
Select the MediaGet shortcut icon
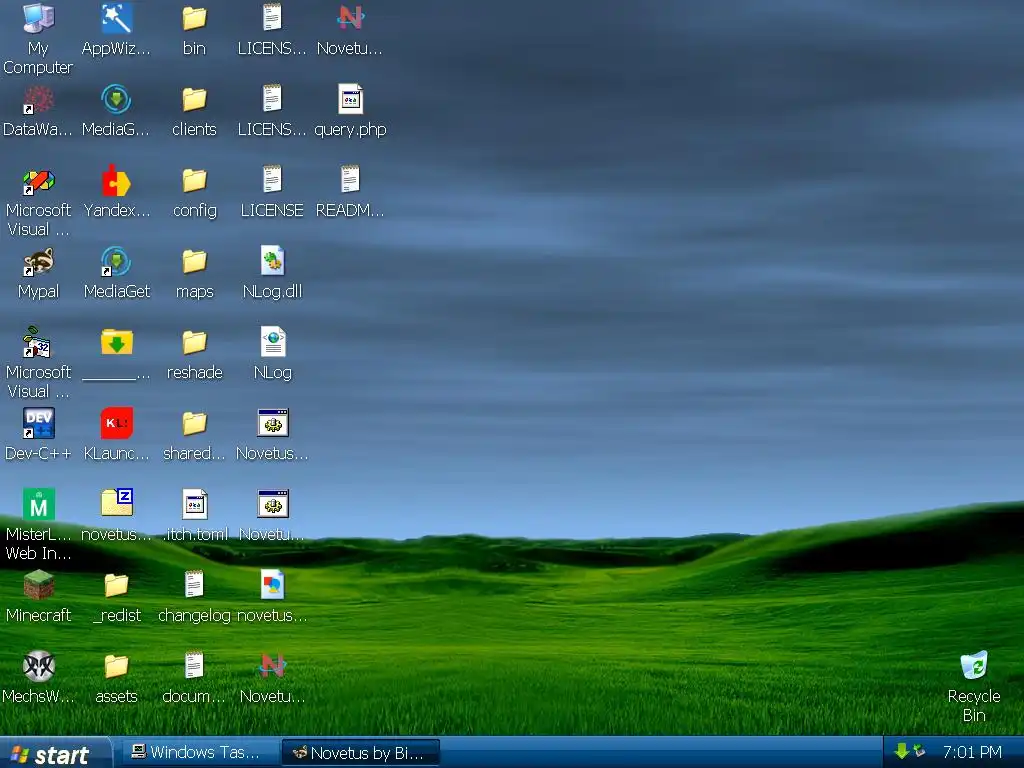(x=116, y=261)
